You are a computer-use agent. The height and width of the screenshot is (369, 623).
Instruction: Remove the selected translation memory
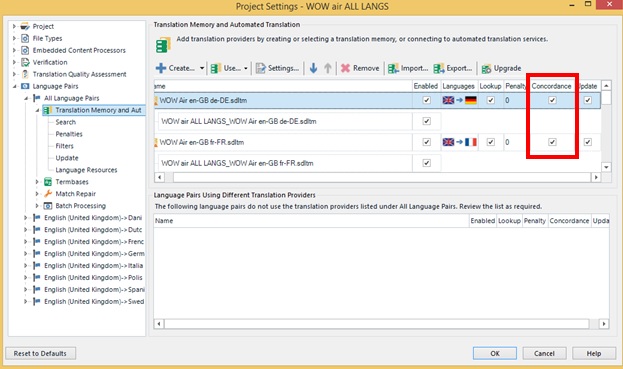360,68
